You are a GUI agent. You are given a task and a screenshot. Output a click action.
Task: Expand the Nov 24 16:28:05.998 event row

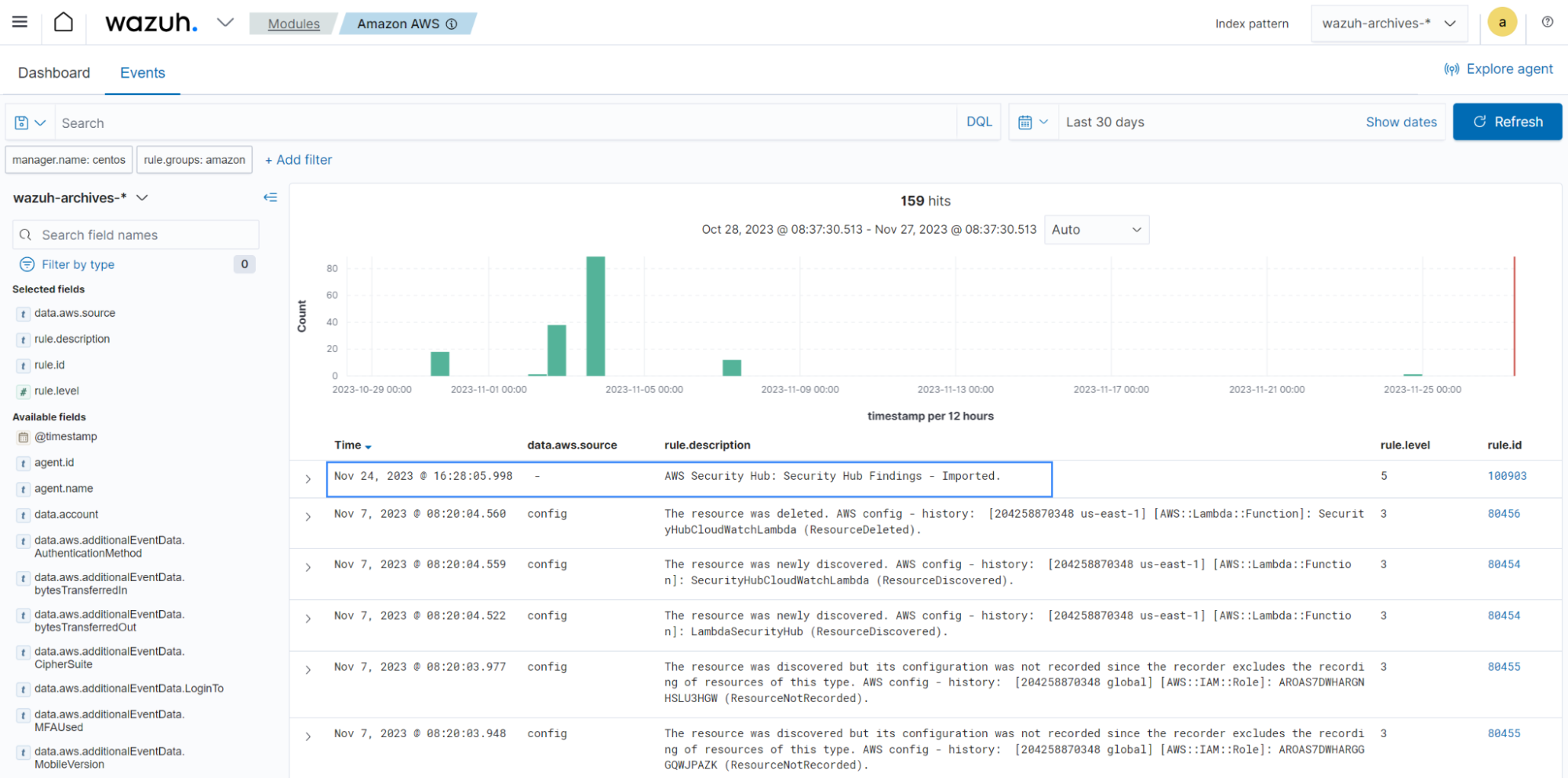[308, 478]
